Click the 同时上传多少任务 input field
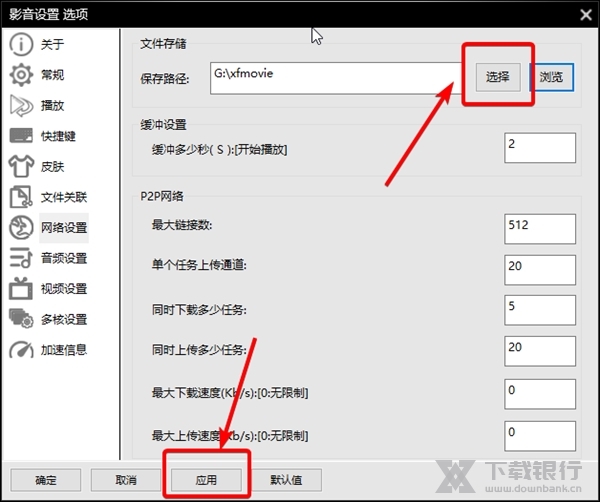This screenshot has width=600, height=502. 540,351
